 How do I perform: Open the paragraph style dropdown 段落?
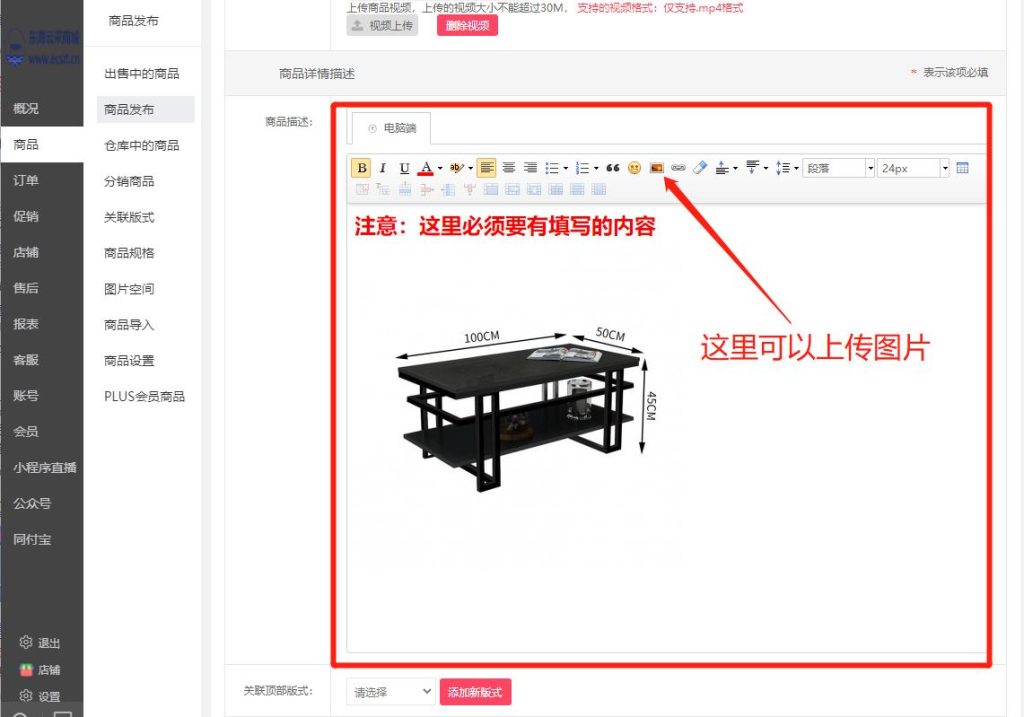pyautogui.click(x=837, y=167)
